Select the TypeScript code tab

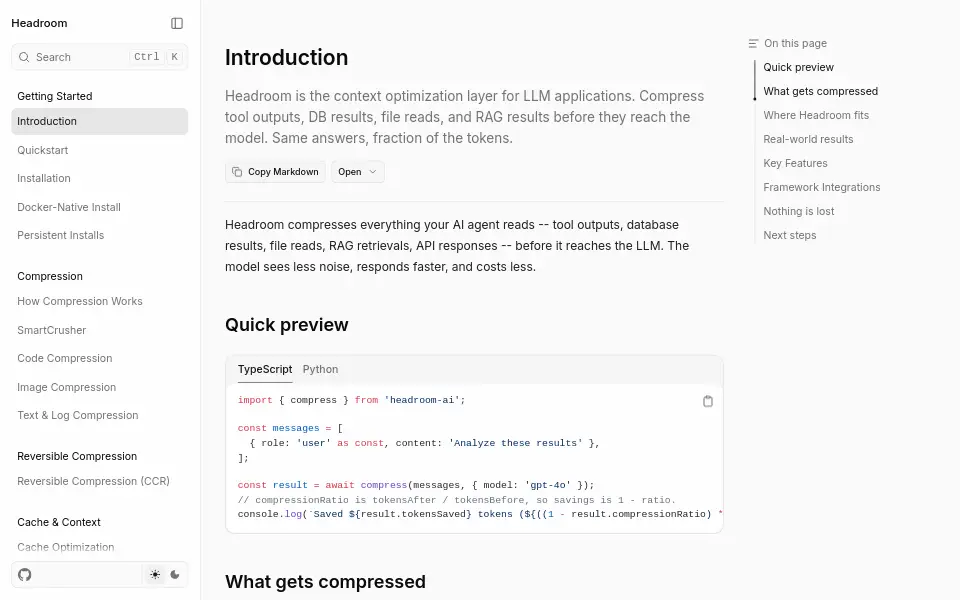click(x=265, y=369)
